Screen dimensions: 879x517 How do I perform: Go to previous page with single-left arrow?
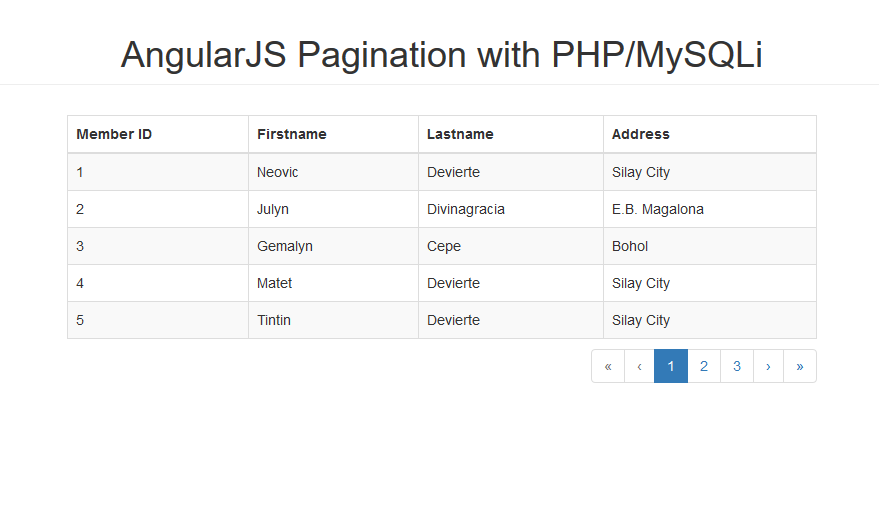pos(639,366)
